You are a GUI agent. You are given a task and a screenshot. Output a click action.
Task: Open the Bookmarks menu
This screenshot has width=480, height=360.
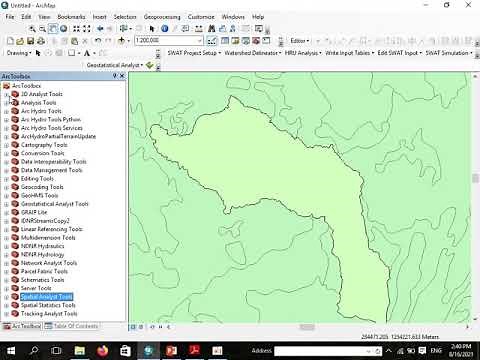tap(71, 17)
